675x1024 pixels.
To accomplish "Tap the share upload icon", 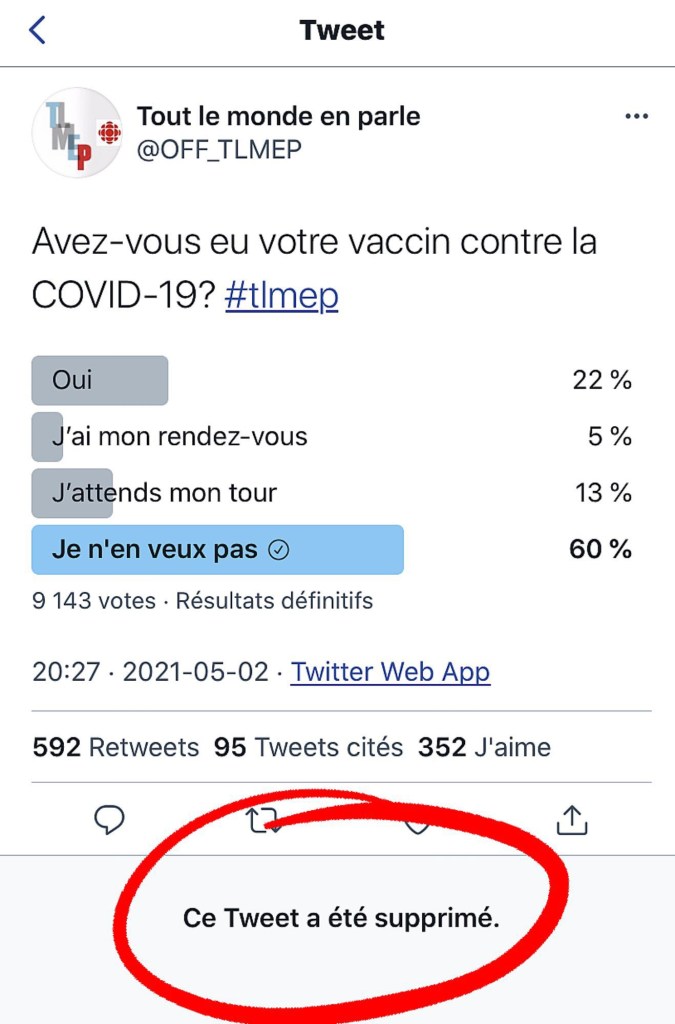I will (x=571, y=820).
